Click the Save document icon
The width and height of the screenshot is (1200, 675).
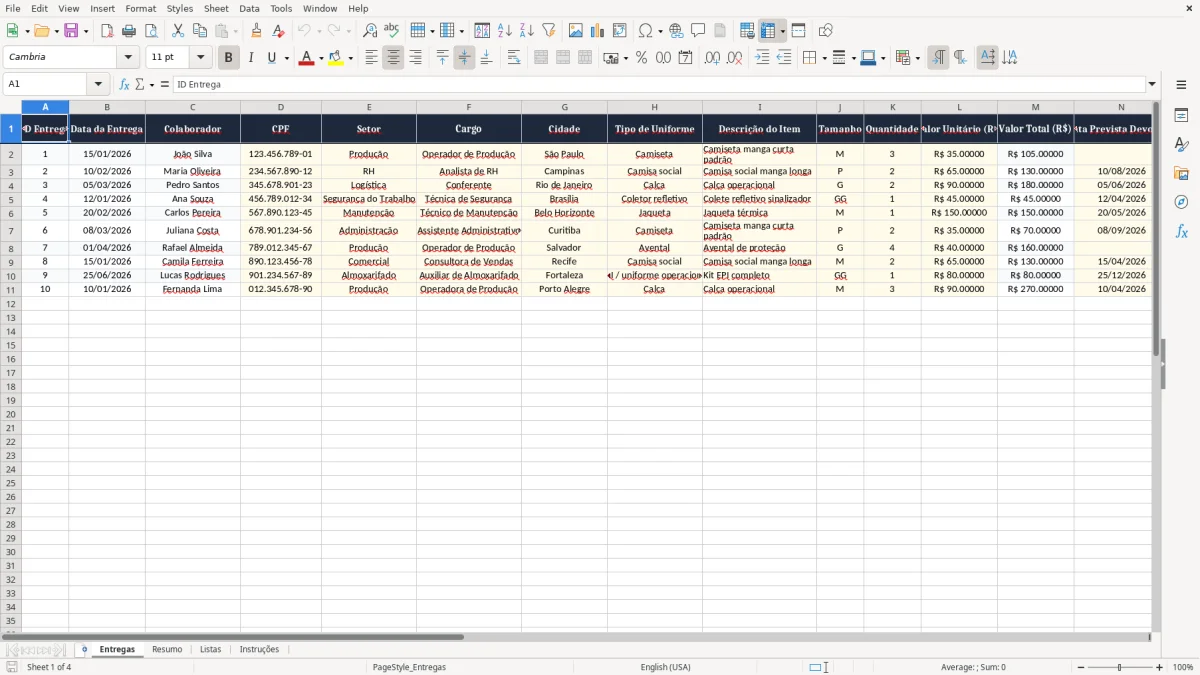(x=71, y=31)
